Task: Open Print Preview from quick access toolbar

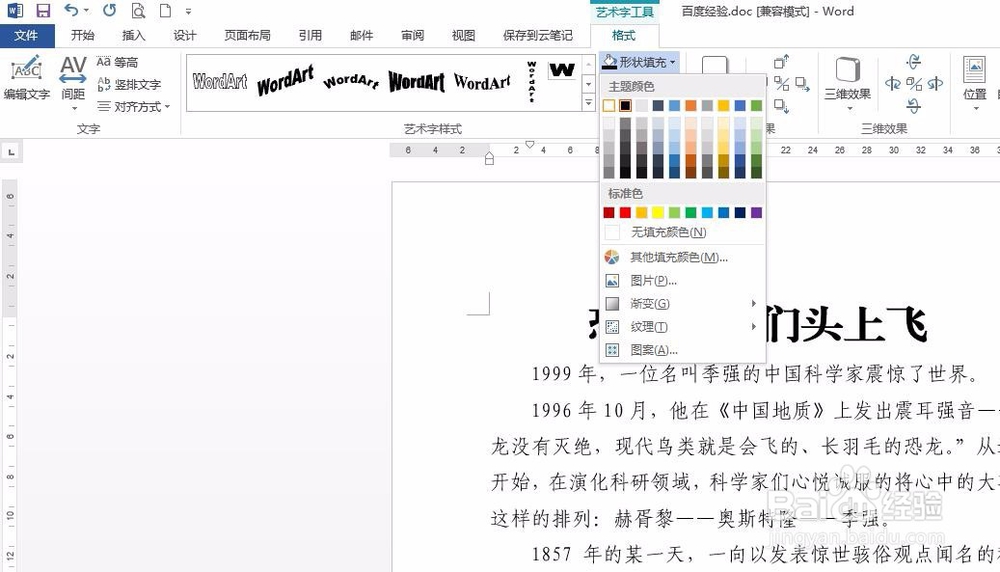Action: coord(138,10)
